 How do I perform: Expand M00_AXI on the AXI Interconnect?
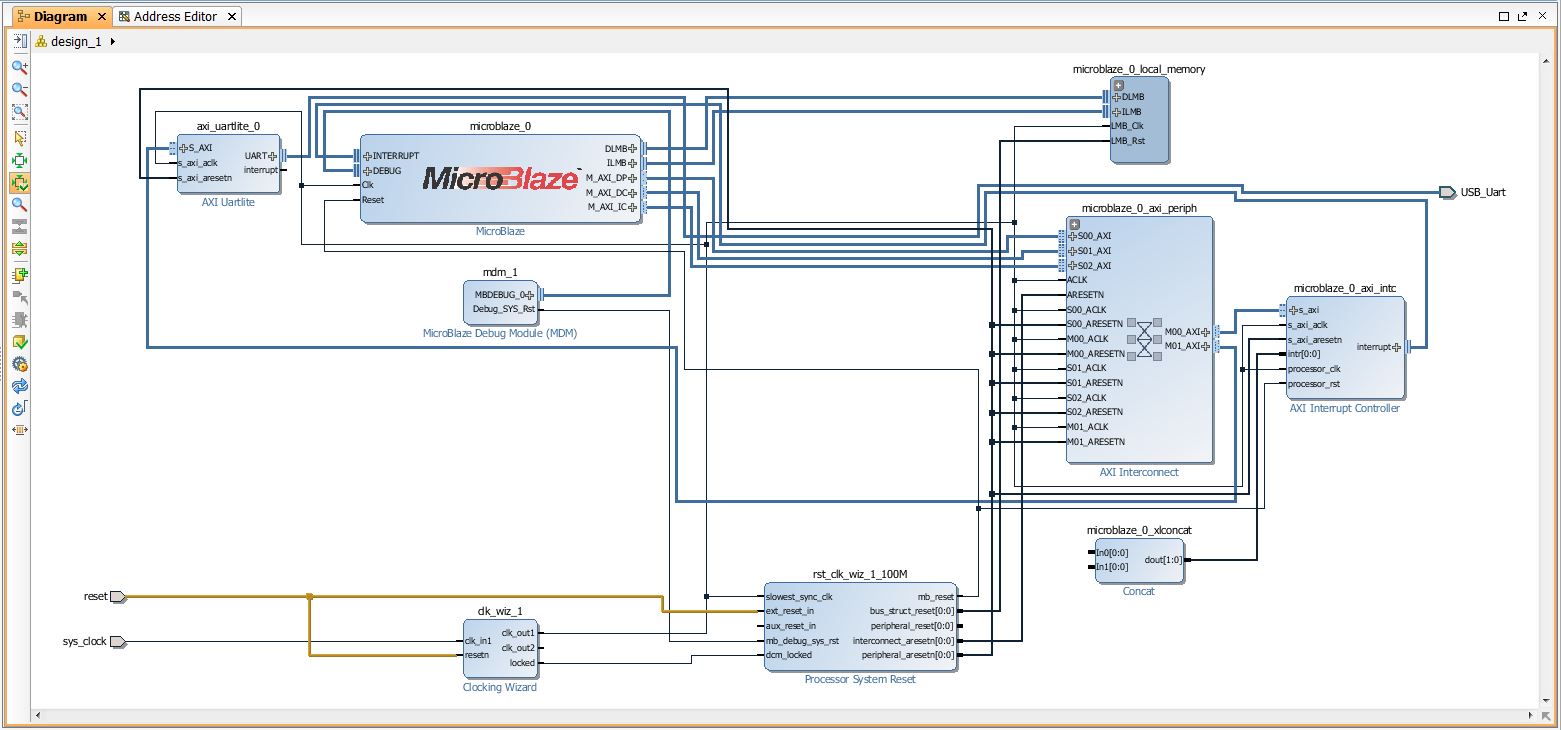[1206, 332]
